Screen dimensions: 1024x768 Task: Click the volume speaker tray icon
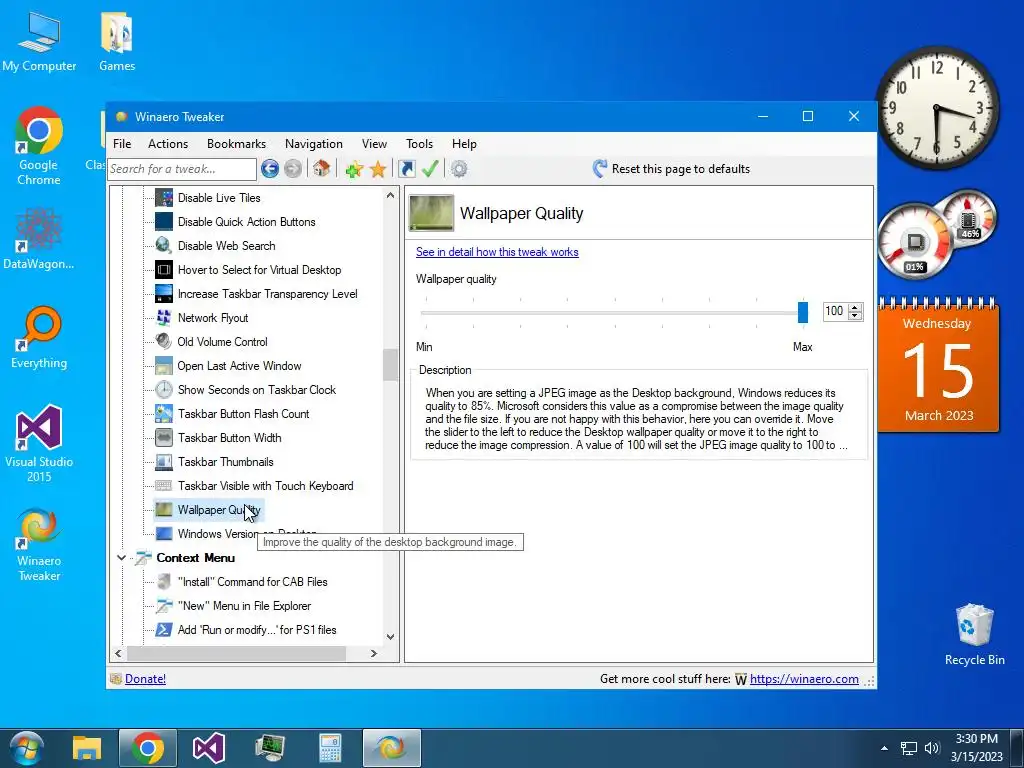pyautogui.click(x=932, y=748)
